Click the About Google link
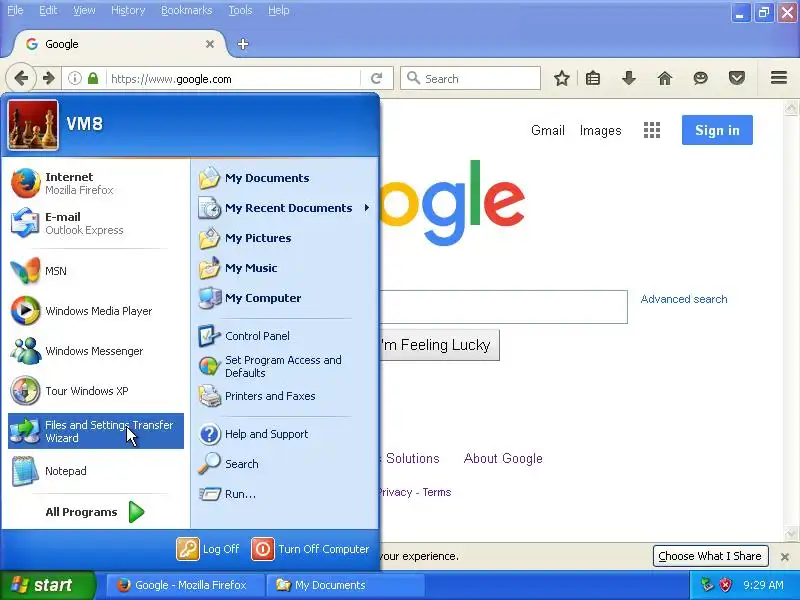 [503, 459]
